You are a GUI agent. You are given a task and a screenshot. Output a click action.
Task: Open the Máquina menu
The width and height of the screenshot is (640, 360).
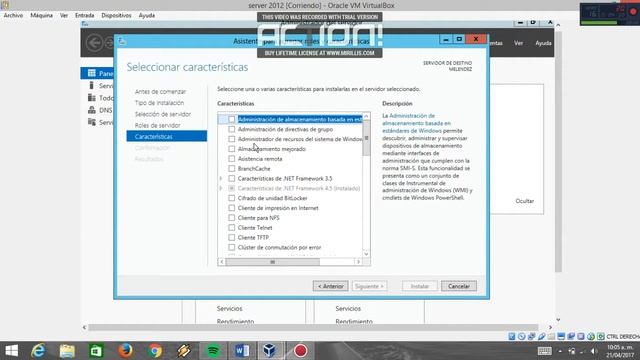coord(42,15)
